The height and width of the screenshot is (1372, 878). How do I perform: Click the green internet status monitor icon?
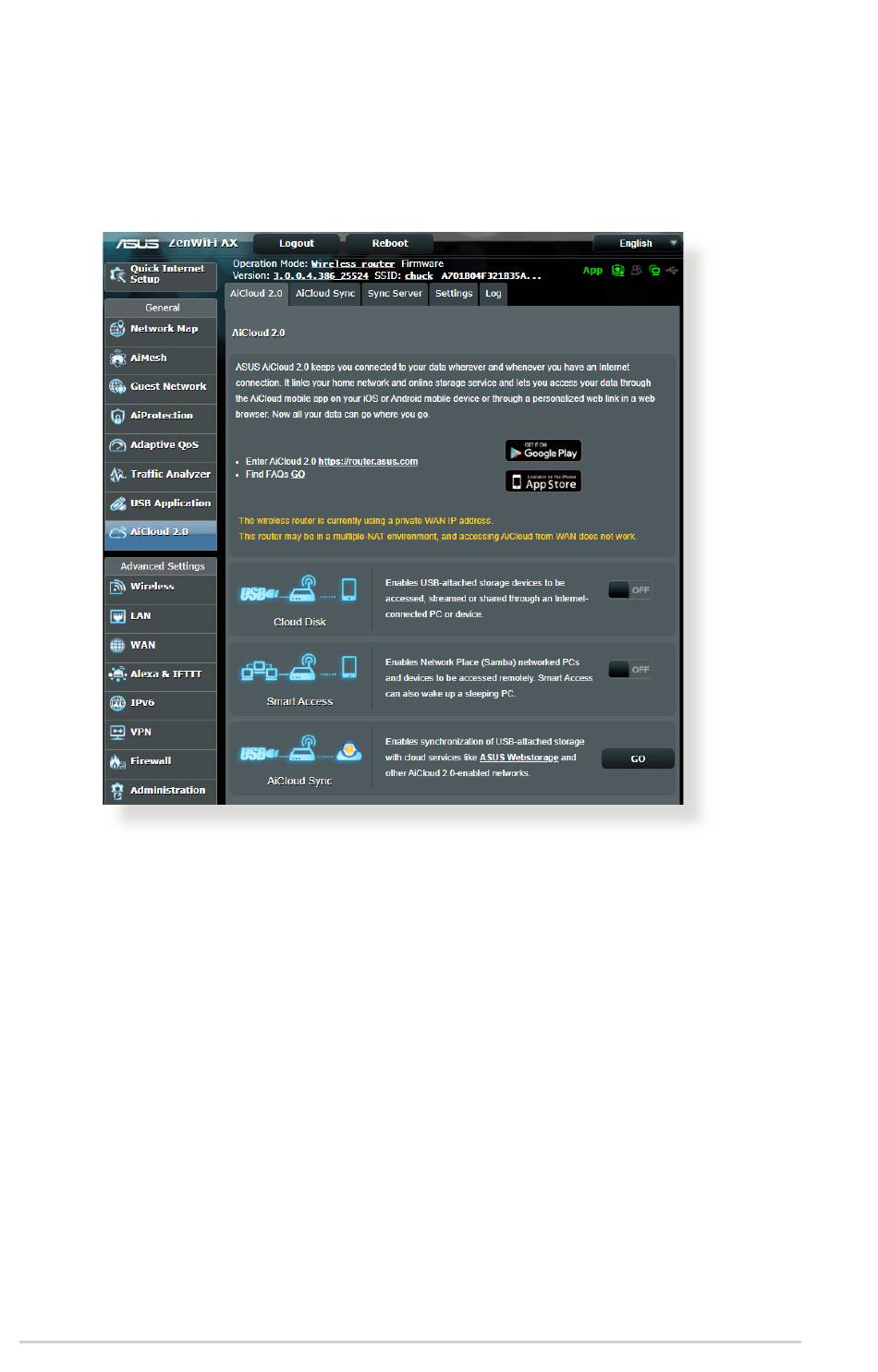[x=618, y=271]
